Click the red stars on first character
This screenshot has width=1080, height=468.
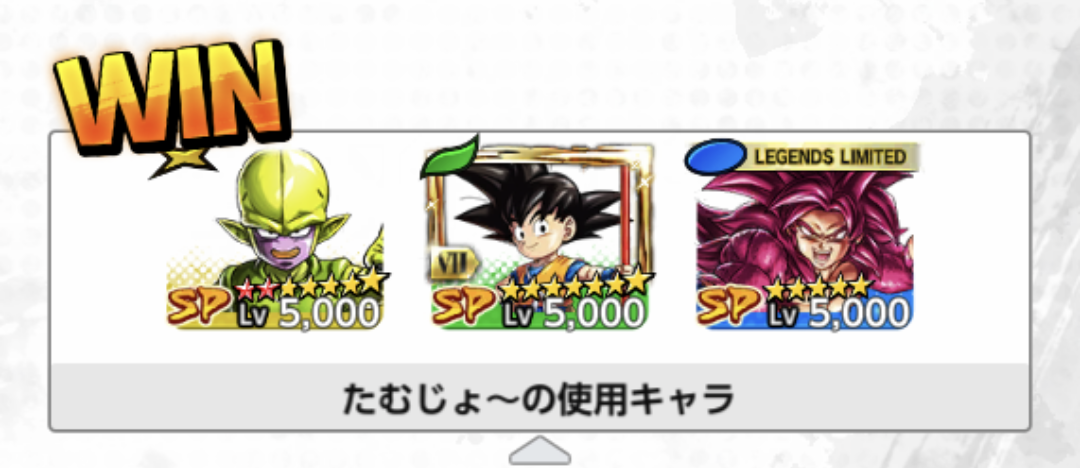click(256, 286)
